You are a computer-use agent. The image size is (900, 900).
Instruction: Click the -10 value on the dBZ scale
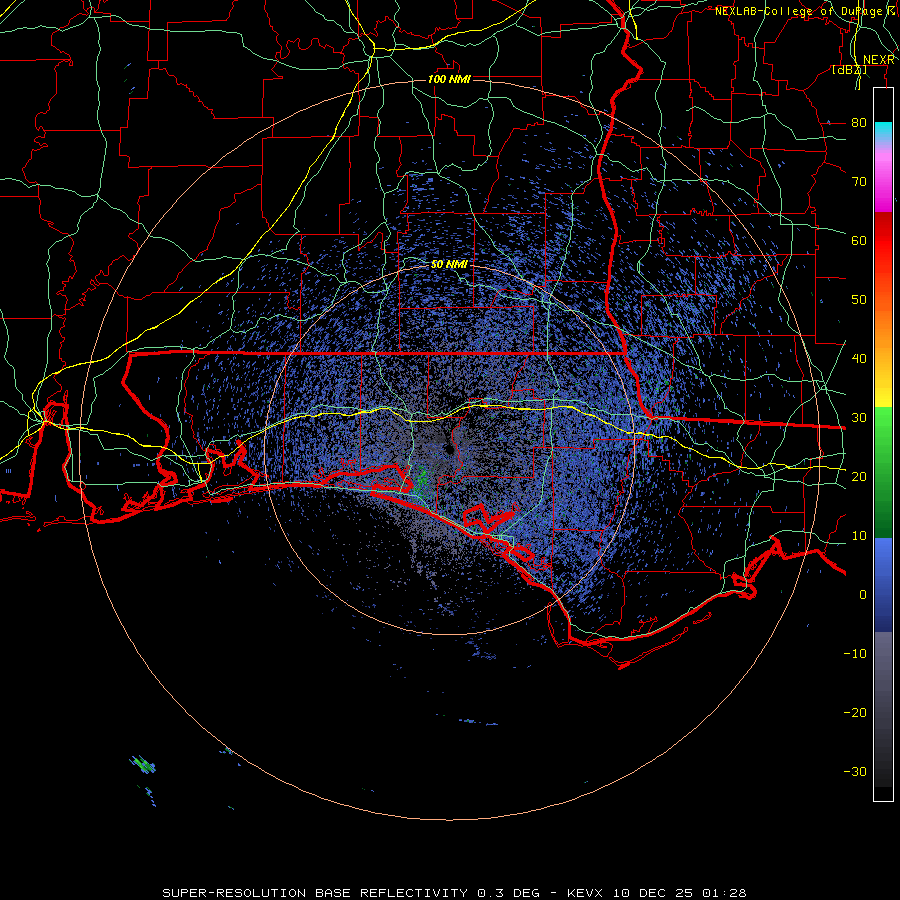coord(855,654)
